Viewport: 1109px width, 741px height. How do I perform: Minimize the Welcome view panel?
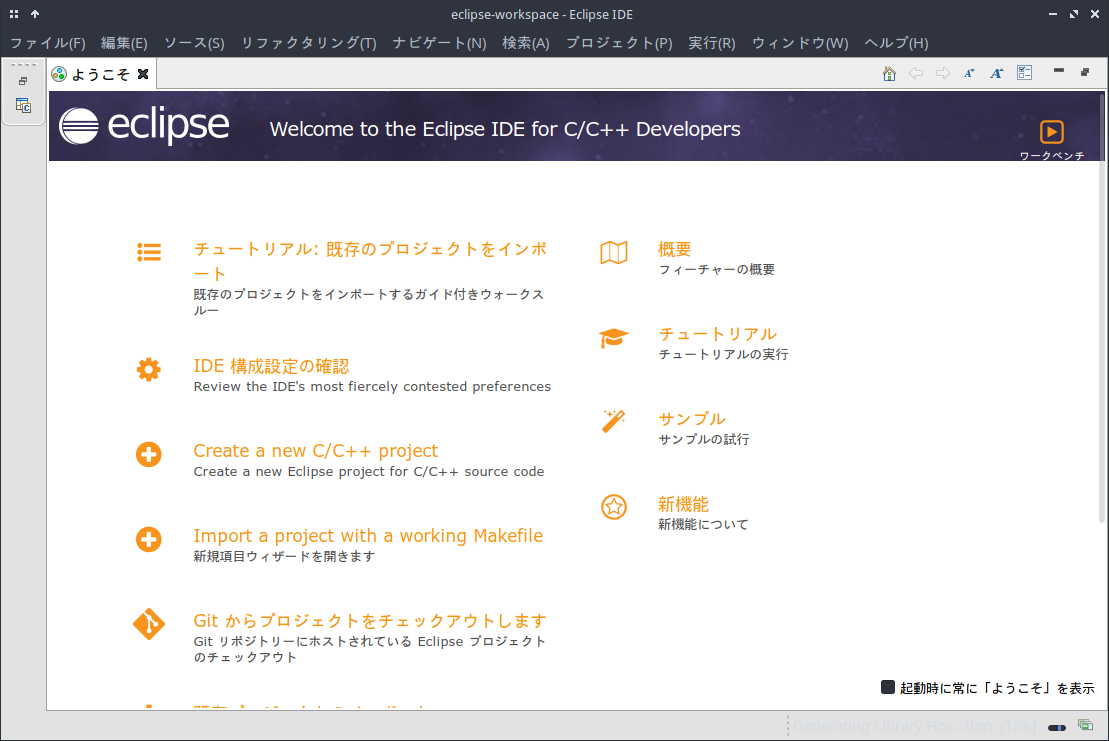(1059, 71)
